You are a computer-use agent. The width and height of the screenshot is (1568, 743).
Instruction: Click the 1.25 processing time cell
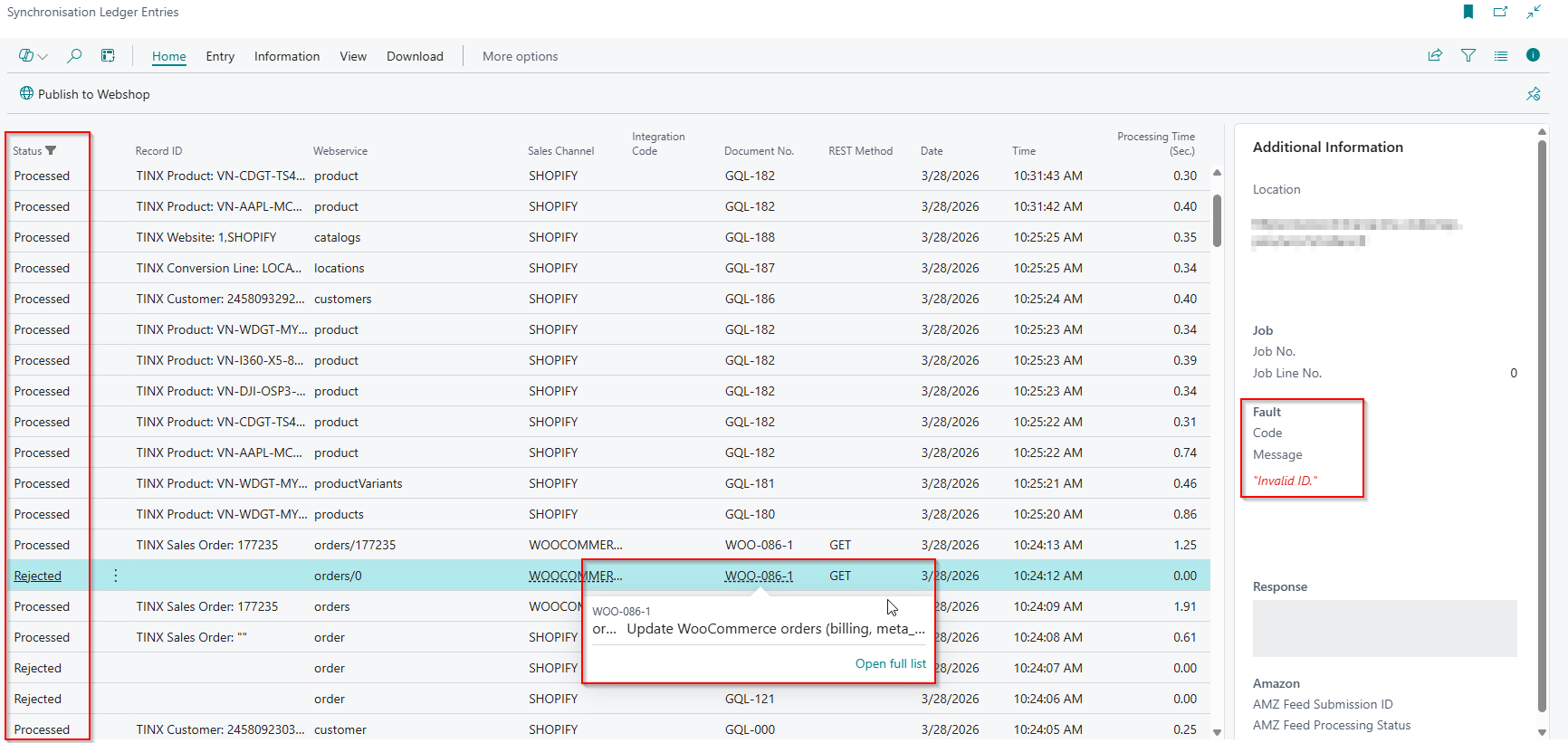1185,545
